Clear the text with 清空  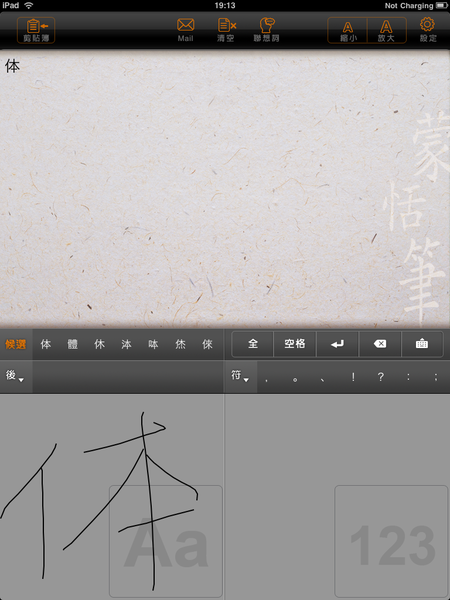coord(227,30)
